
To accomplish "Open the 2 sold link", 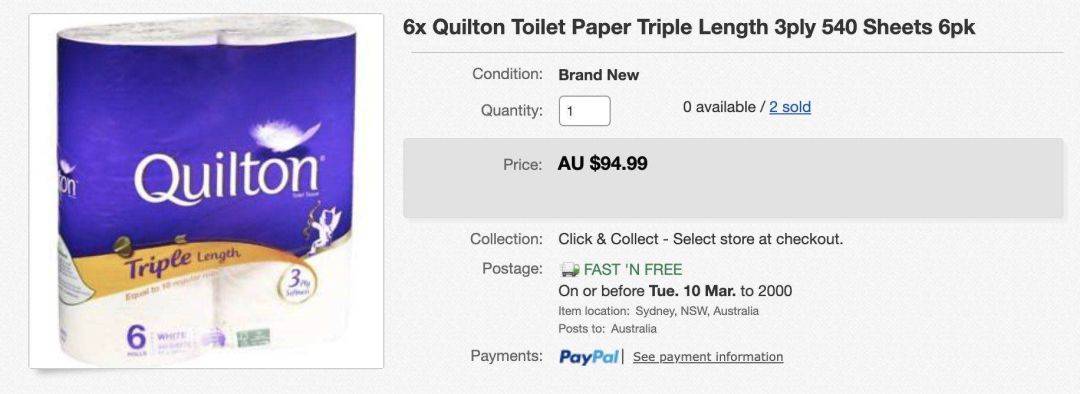I will tap(790, 107).
